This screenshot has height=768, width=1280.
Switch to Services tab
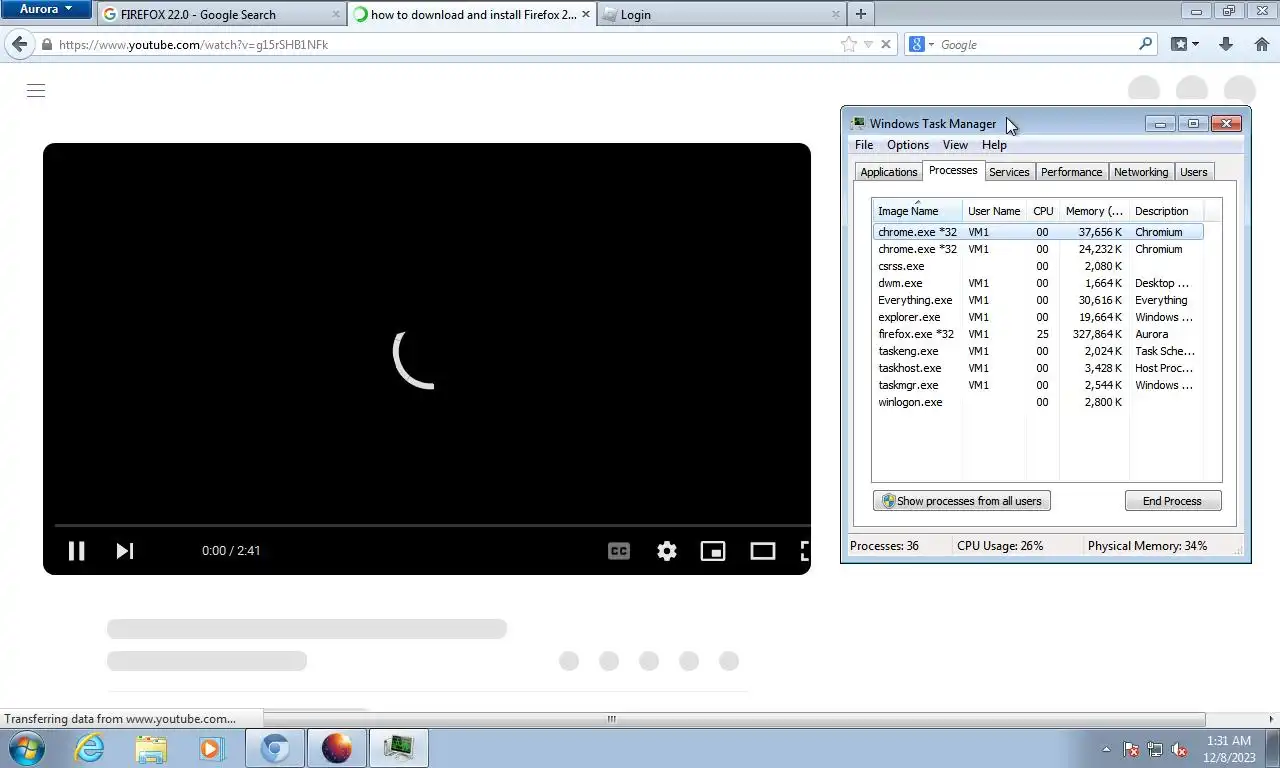[x=1009, y=172]
